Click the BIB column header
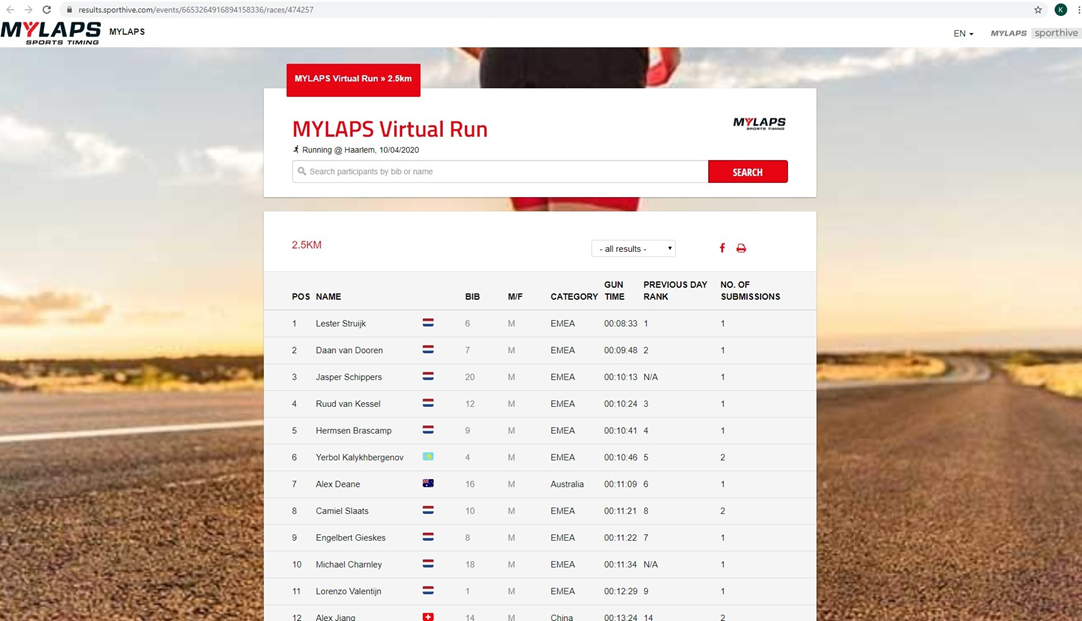The width and height of the screenshot is (1082, 621). [x=473, y=297]
